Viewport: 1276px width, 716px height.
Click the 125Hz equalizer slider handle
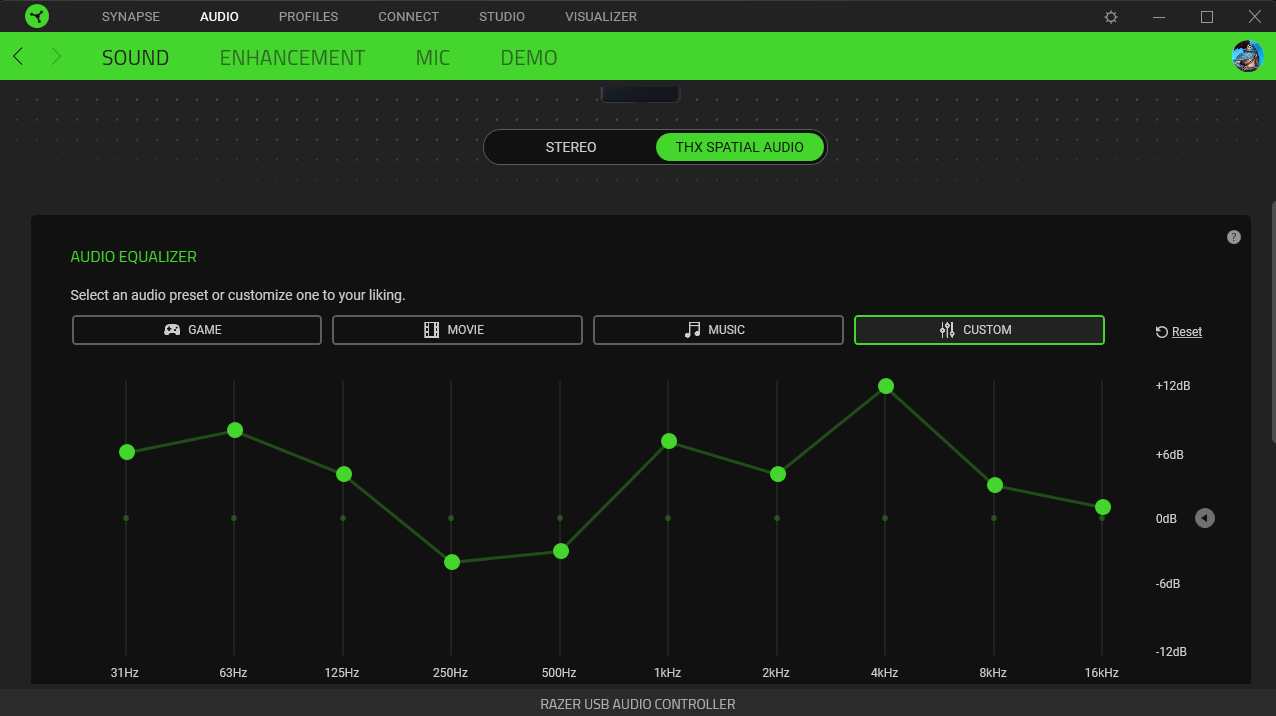[344, 474]
